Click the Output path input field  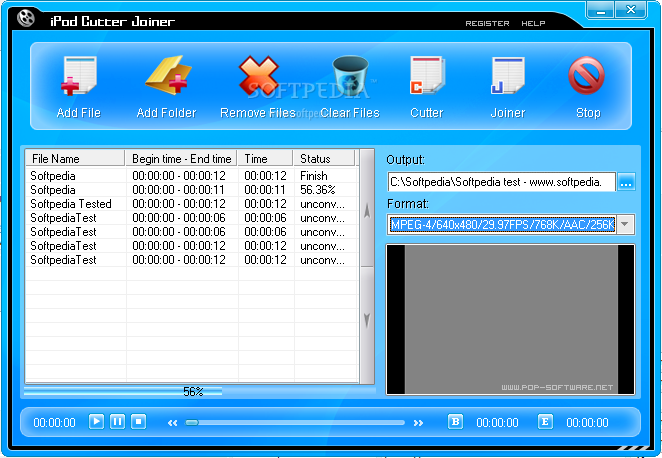coord(502,182)
